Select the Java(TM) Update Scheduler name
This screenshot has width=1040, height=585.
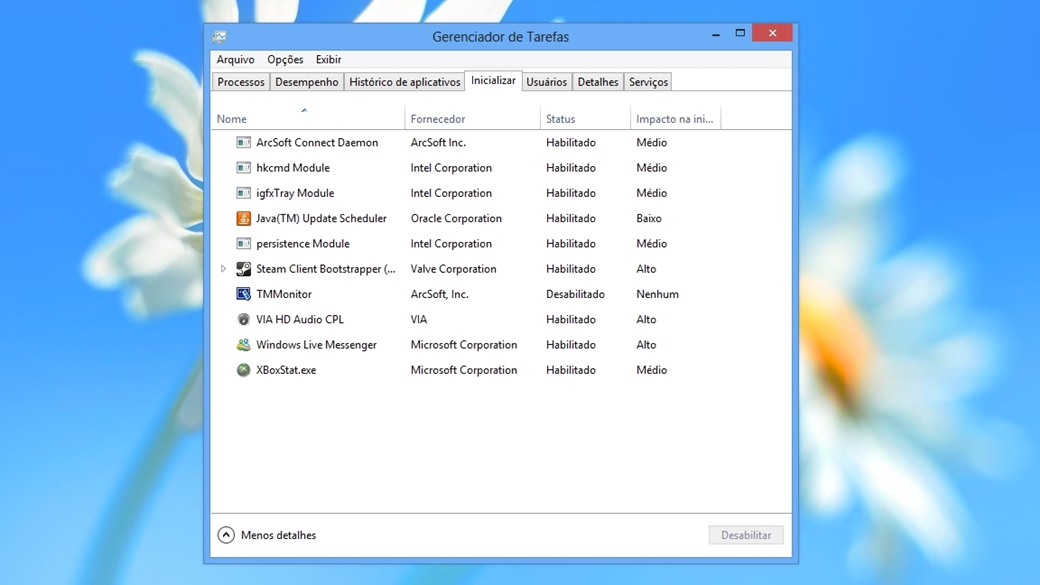pyautogui.click(x=321, y=218)
